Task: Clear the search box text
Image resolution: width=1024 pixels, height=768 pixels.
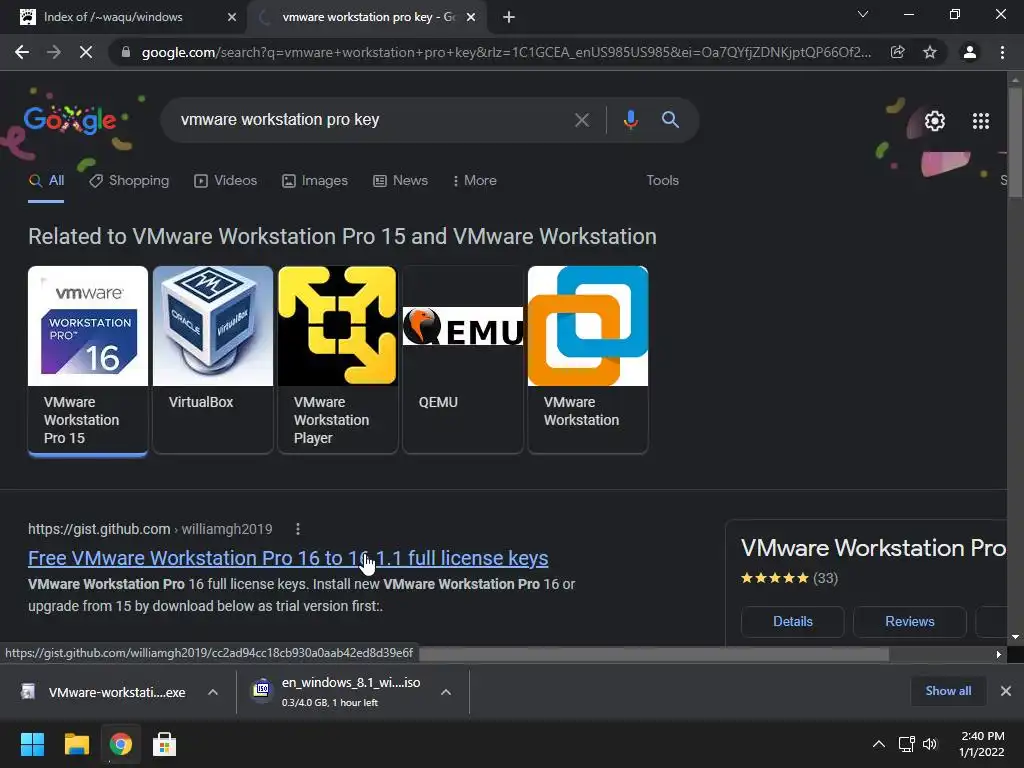Action: [x=581, y=120]
